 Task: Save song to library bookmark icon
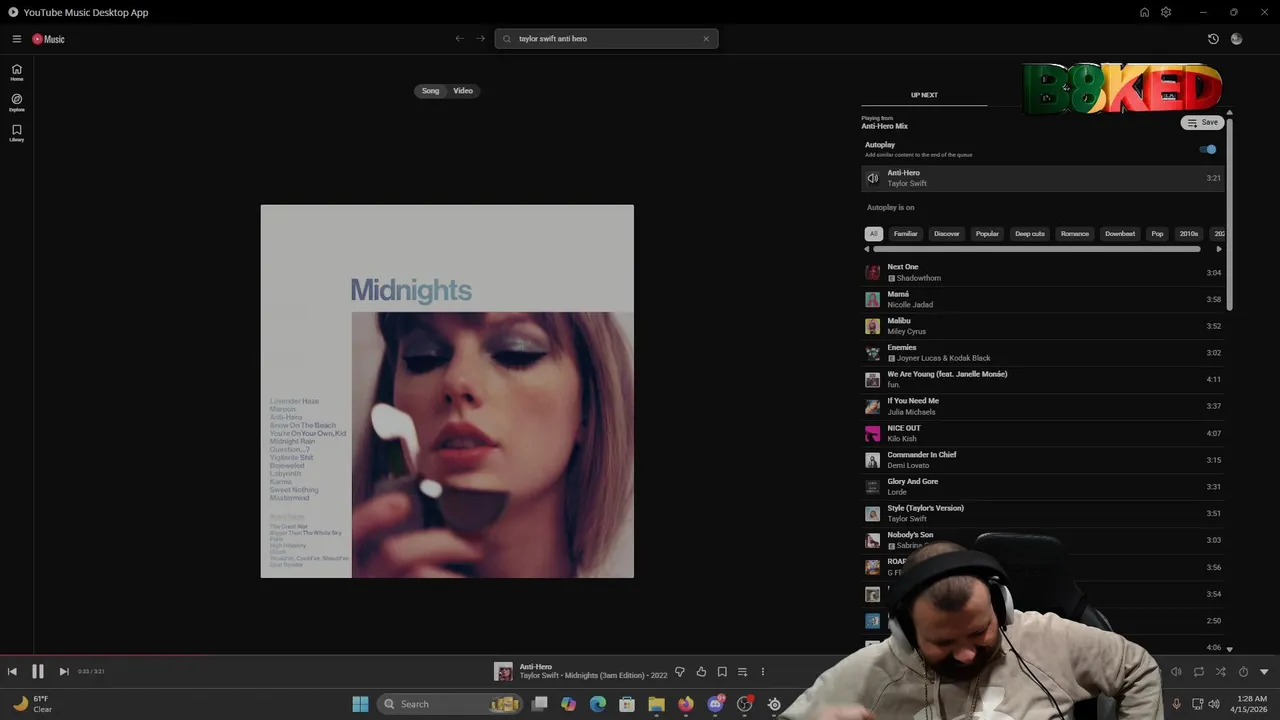(722, 672)
